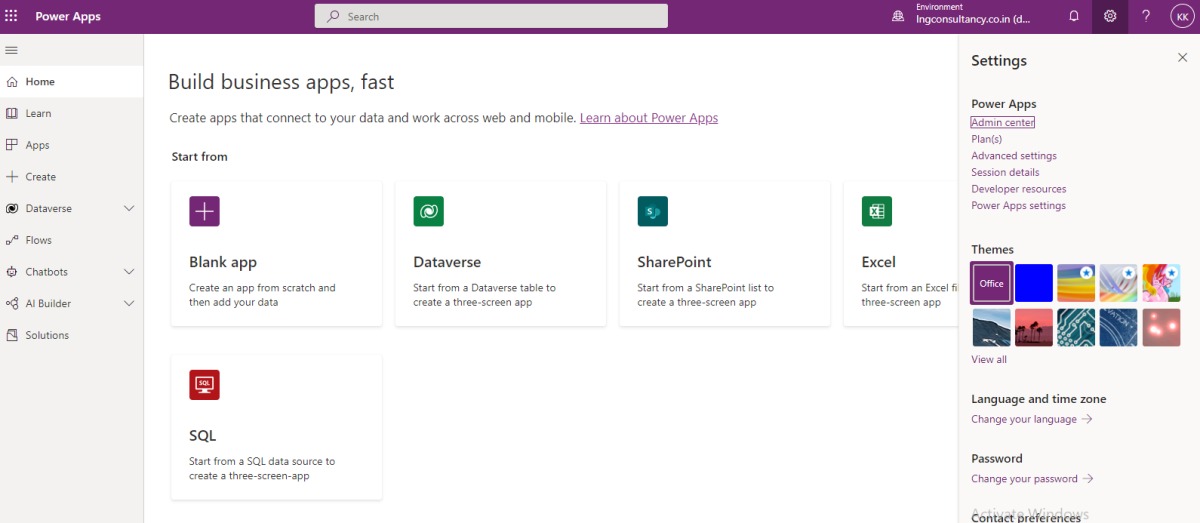1200x523 pixels.
Task: Click the Excel card icon
Action: click(876, 211)
